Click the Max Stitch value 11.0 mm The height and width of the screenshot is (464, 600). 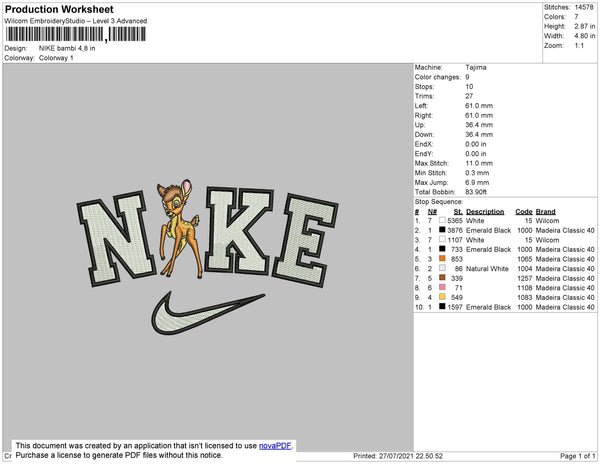click(x=479, y=163)
